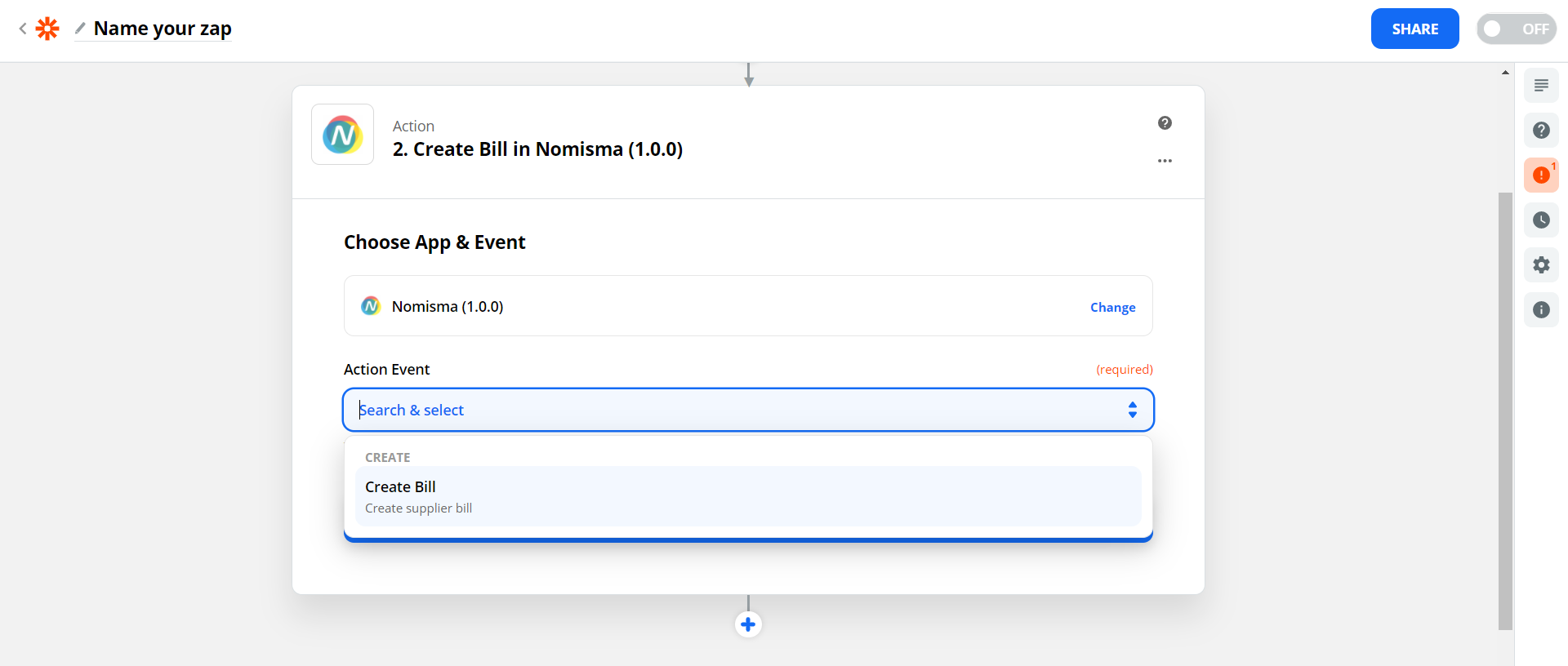
Task: Rename the zap via 'Name your zap' title
Action: [x=163, y=29]
